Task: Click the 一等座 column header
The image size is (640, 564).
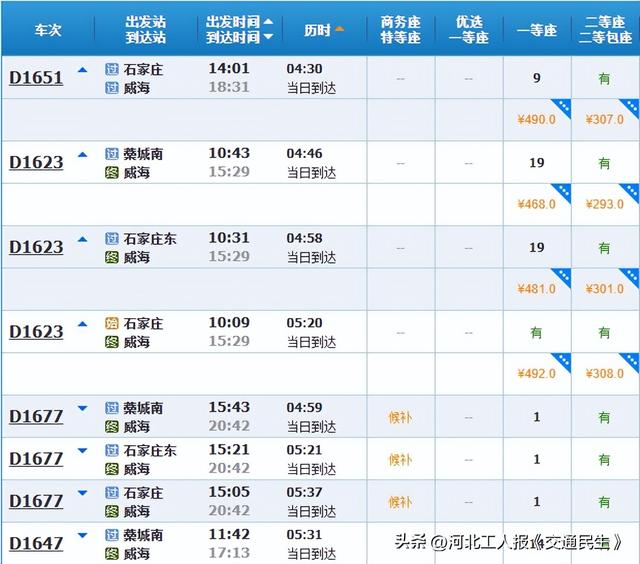Action: click(537, 30)
